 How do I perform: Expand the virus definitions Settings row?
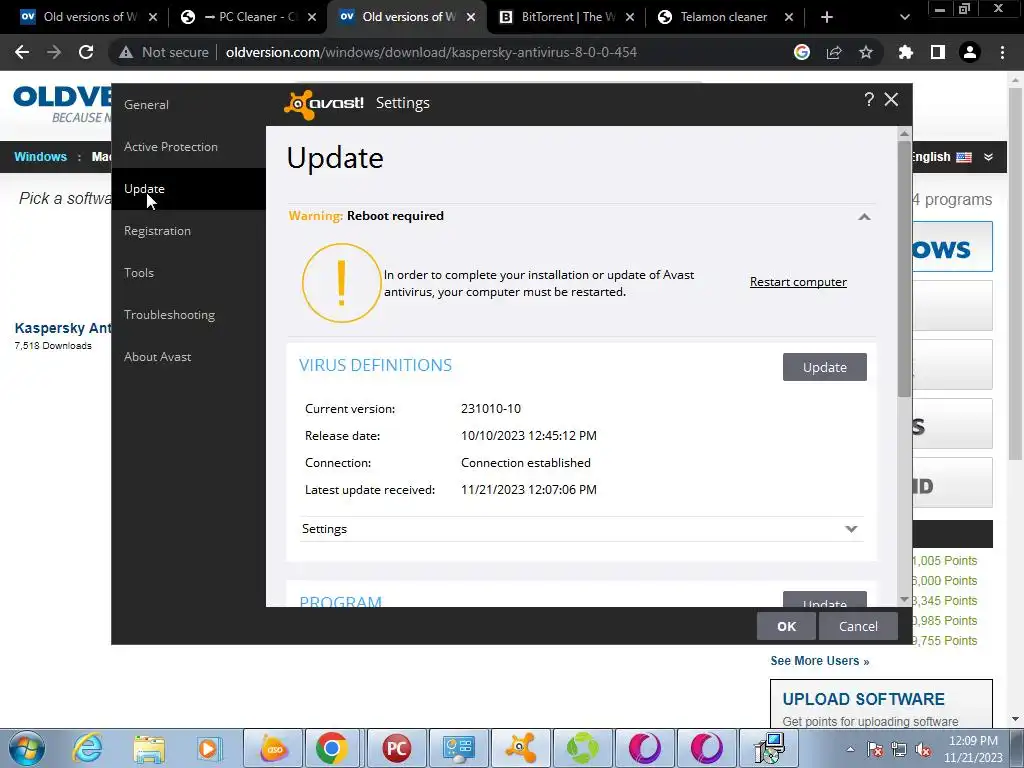tap(582, 529)
